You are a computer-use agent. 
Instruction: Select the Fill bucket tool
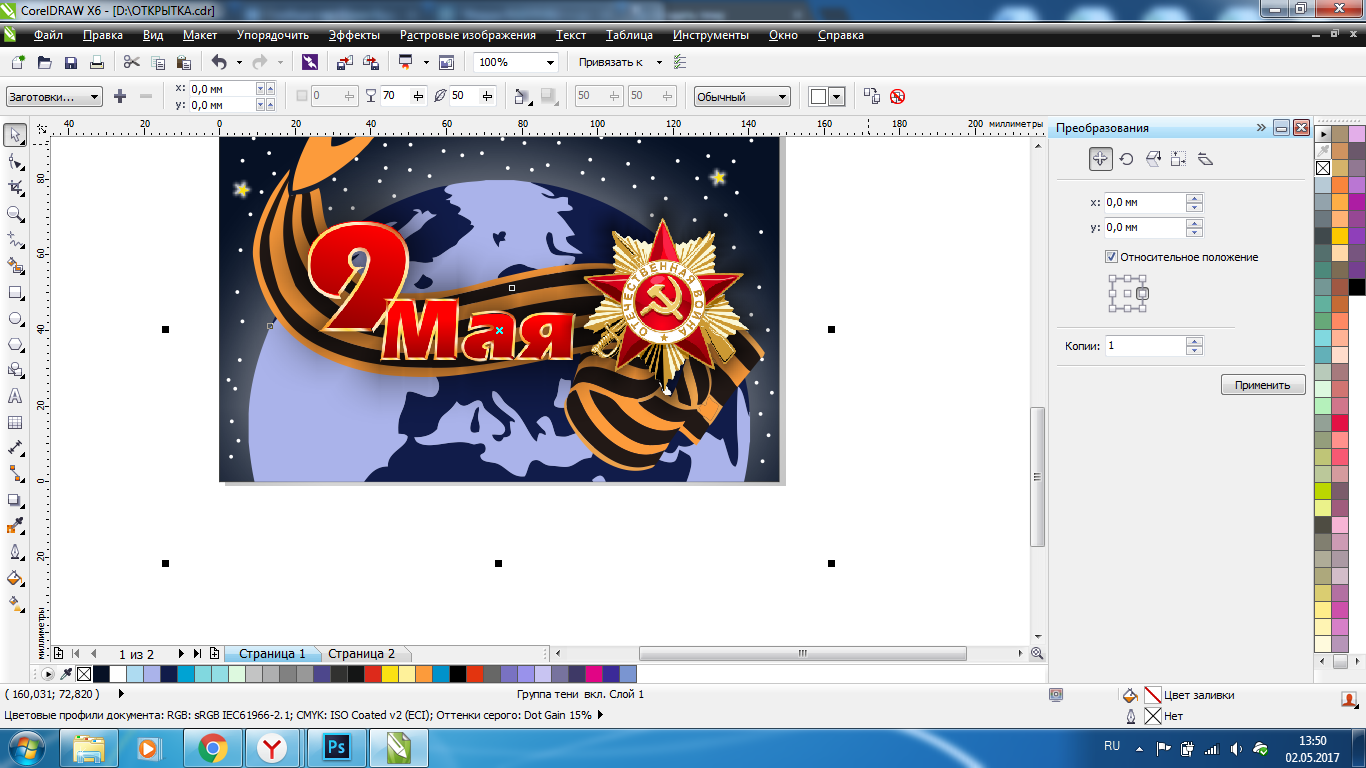(15, 578)
